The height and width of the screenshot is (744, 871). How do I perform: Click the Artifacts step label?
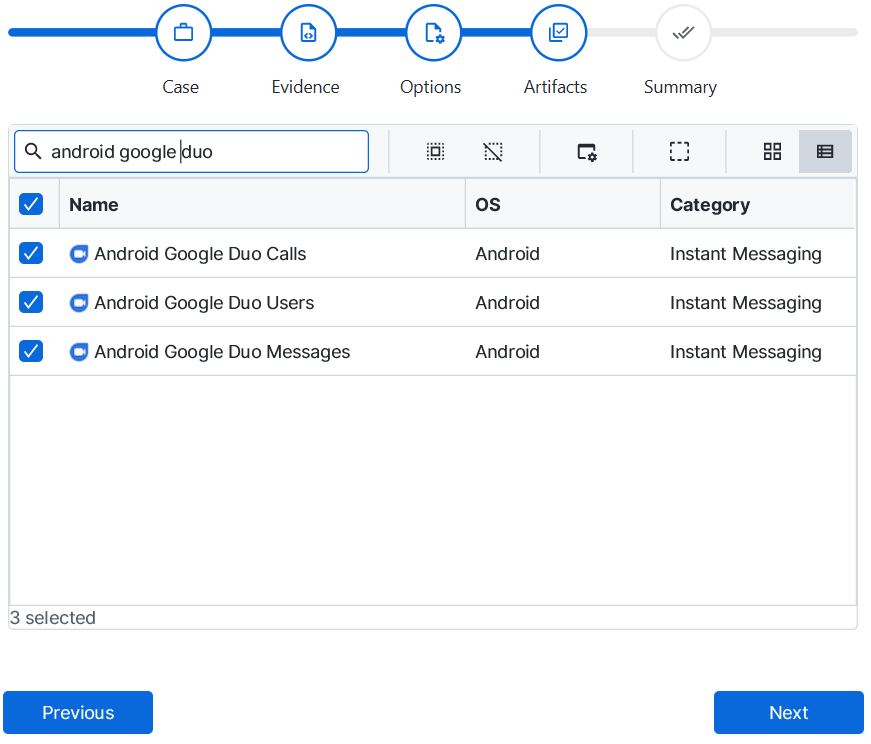coord(555,87)
